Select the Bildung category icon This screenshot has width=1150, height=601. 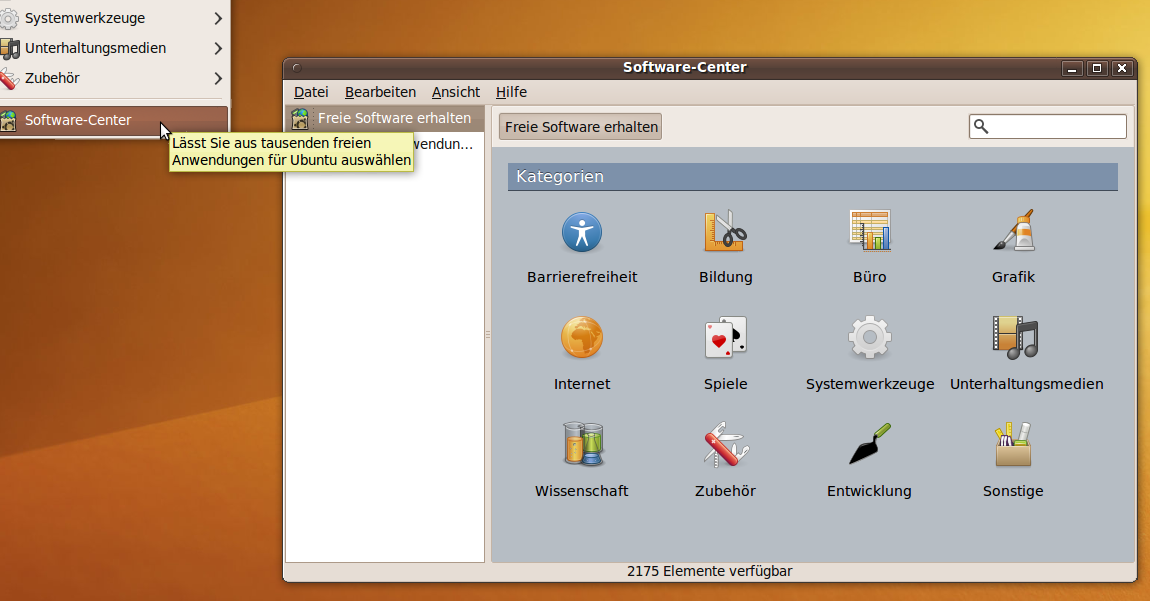[725, 232]
